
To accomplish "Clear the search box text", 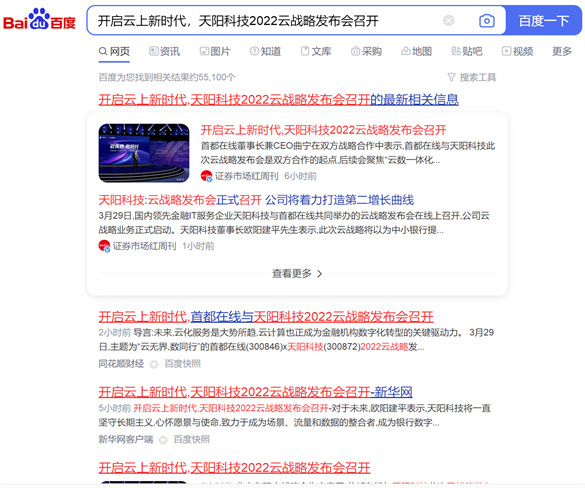I will pyautogui.click(x=448, y=21).
